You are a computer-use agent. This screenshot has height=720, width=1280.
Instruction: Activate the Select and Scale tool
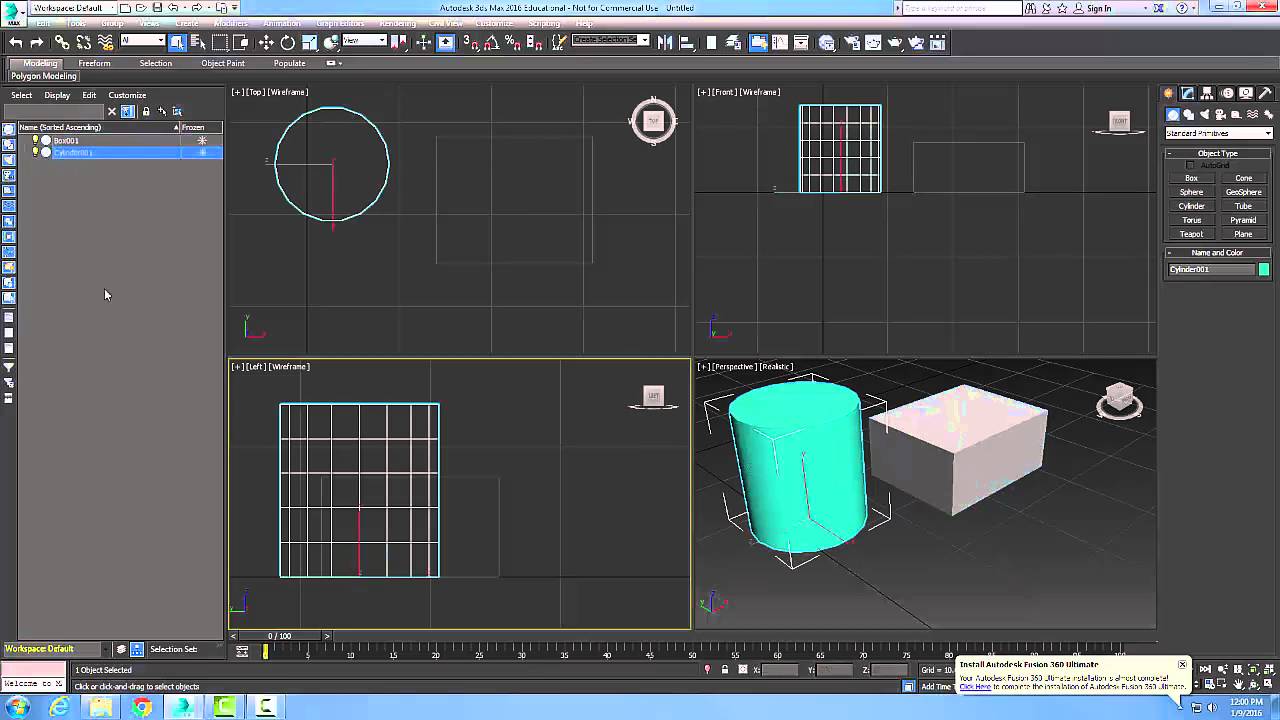[x=309, y=42]
